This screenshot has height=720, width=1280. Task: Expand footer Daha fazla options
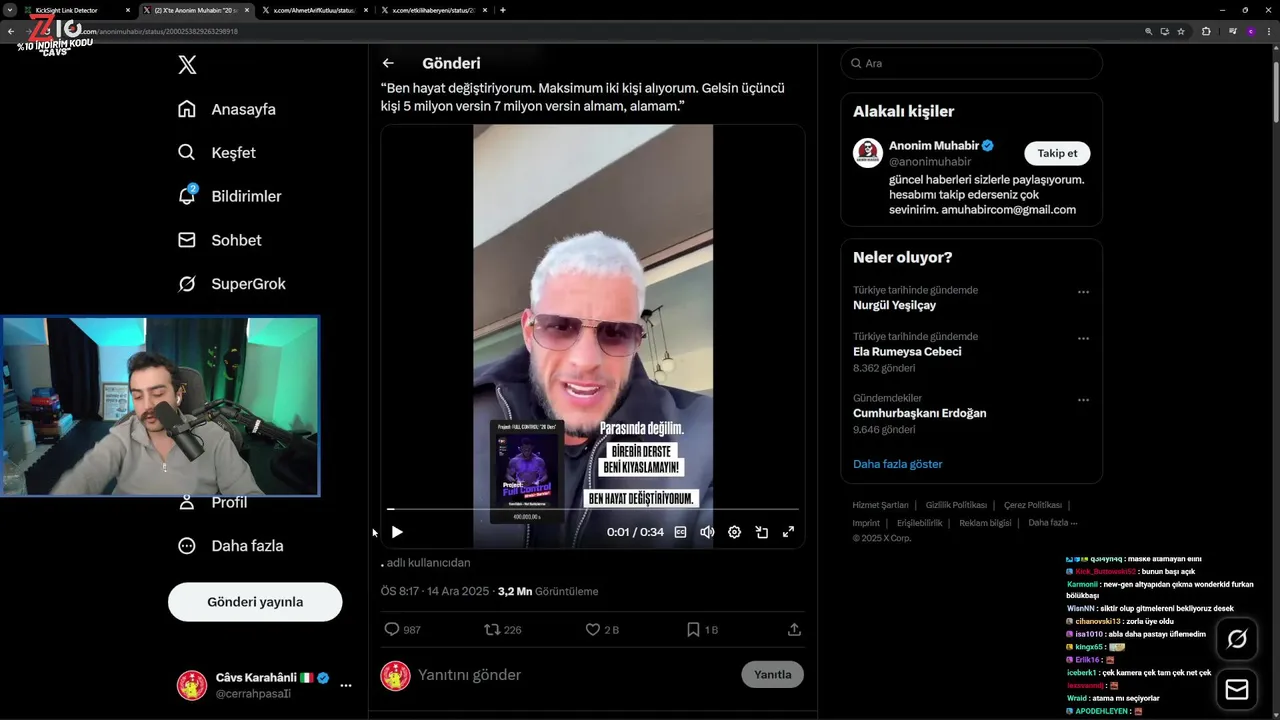[1053, 523]
